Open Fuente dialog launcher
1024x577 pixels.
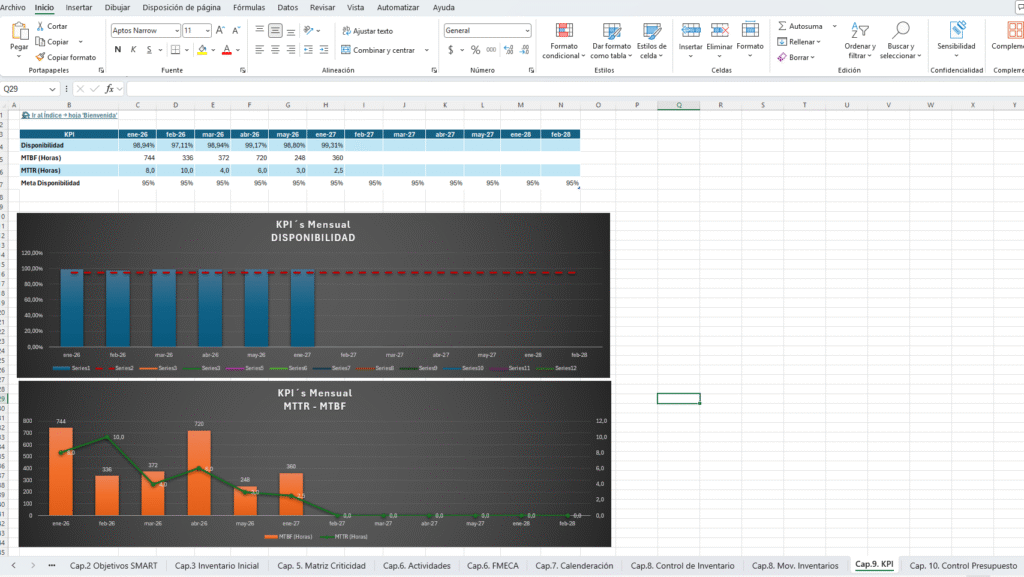pos(243,70)
